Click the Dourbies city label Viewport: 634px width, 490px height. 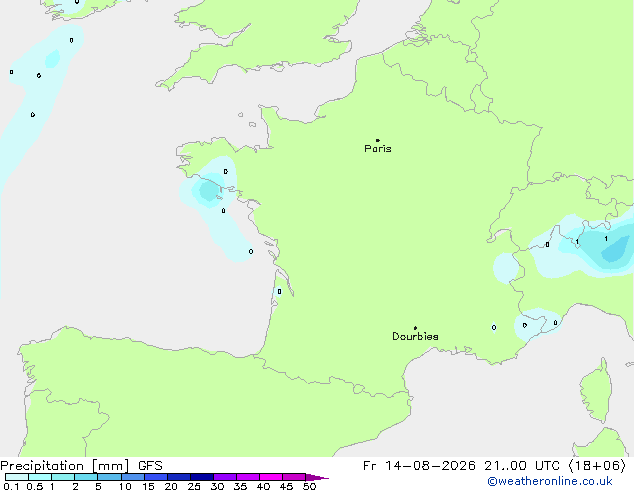pyautogui.click(x=415, y=336)
